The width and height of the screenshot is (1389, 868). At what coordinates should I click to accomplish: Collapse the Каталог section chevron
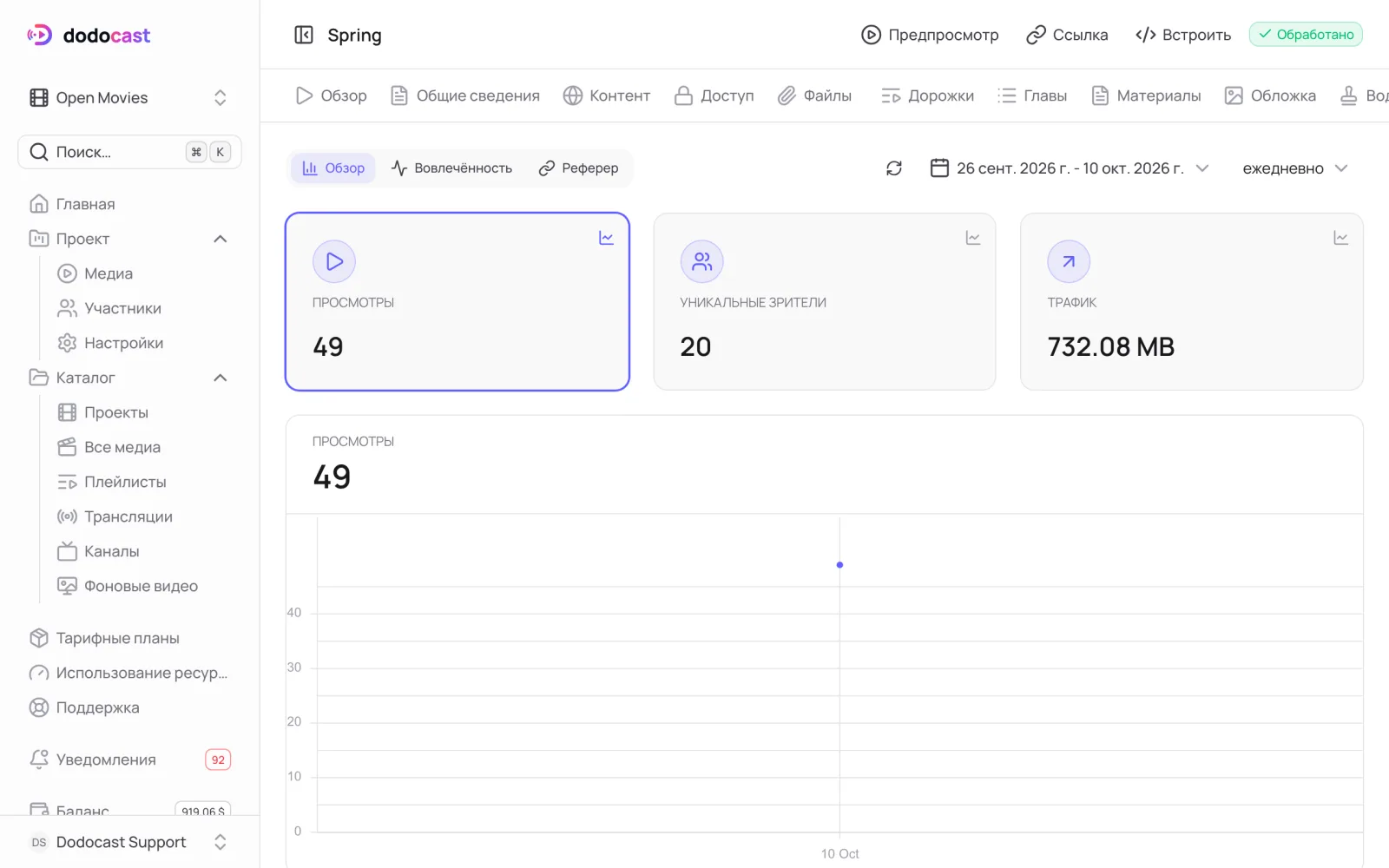(x=221, y=378)
